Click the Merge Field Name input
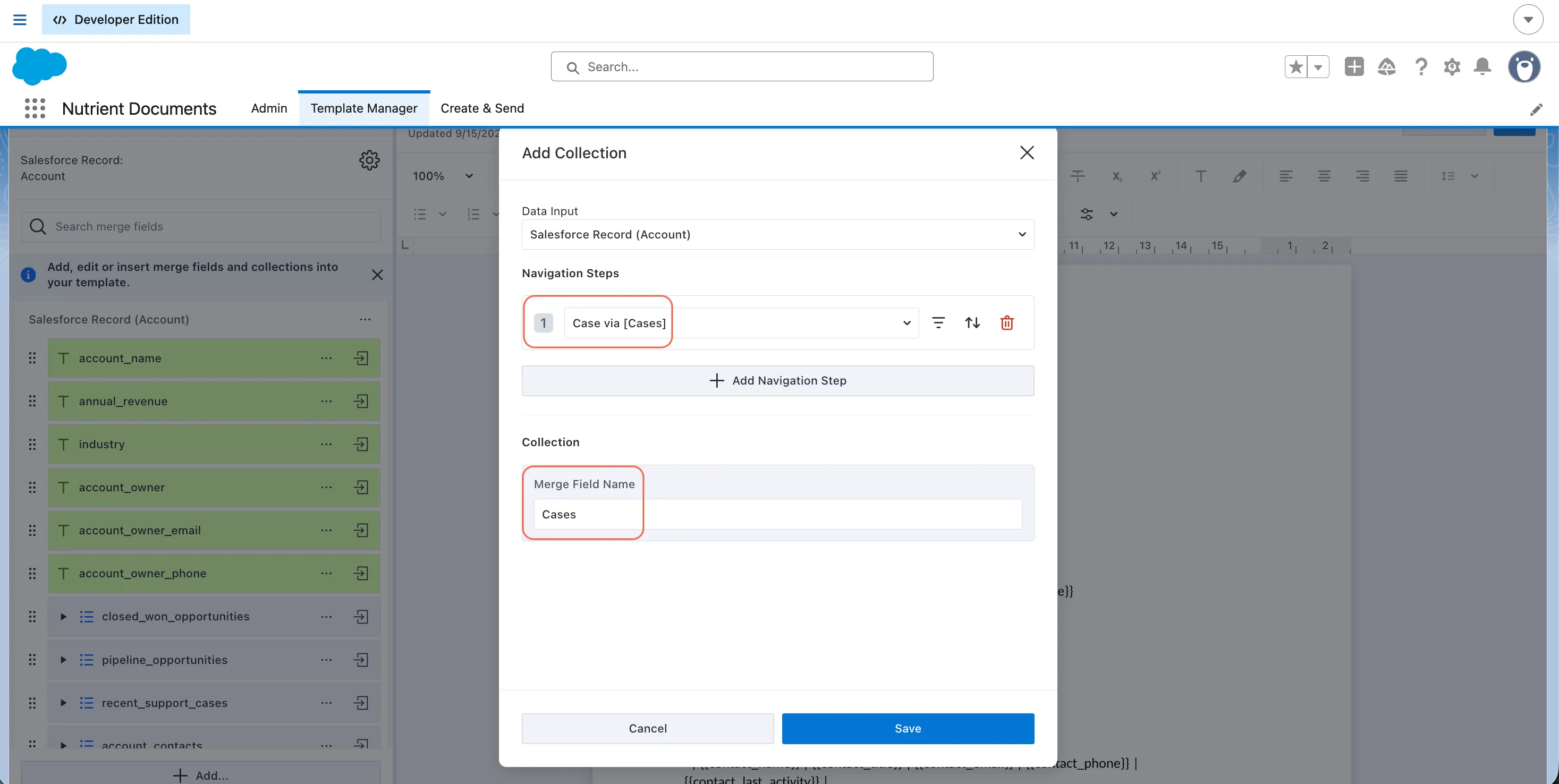The height and width of the screenshot is (784, 1559). coord(778,514)
